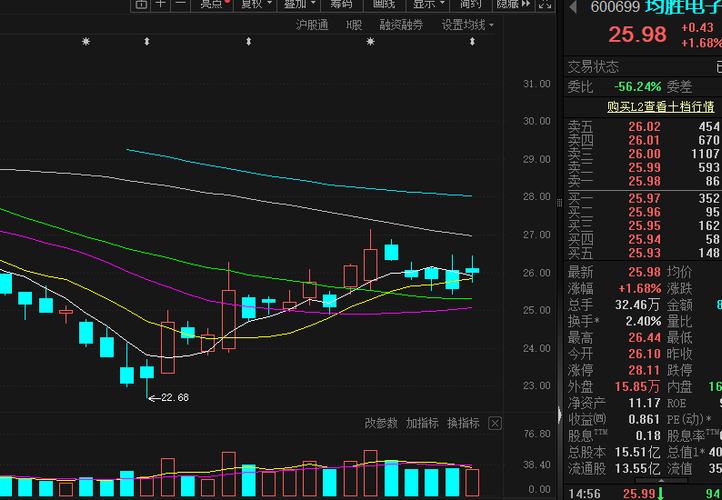Click the 收益 value 0.861
Viewport: 722px width, 500px height.
644,419
